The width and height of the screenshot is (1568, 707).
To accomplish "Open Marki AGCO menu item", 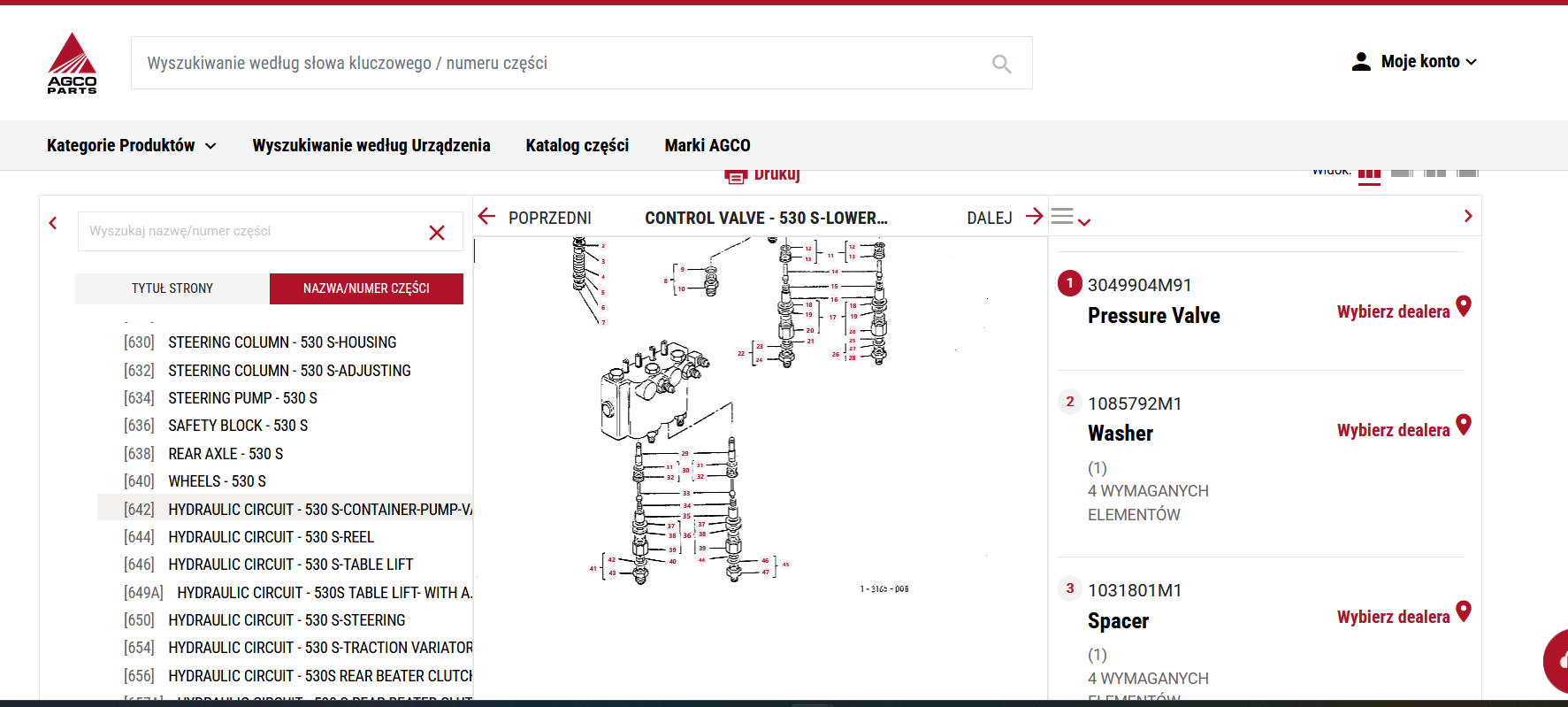I will 707,145.
